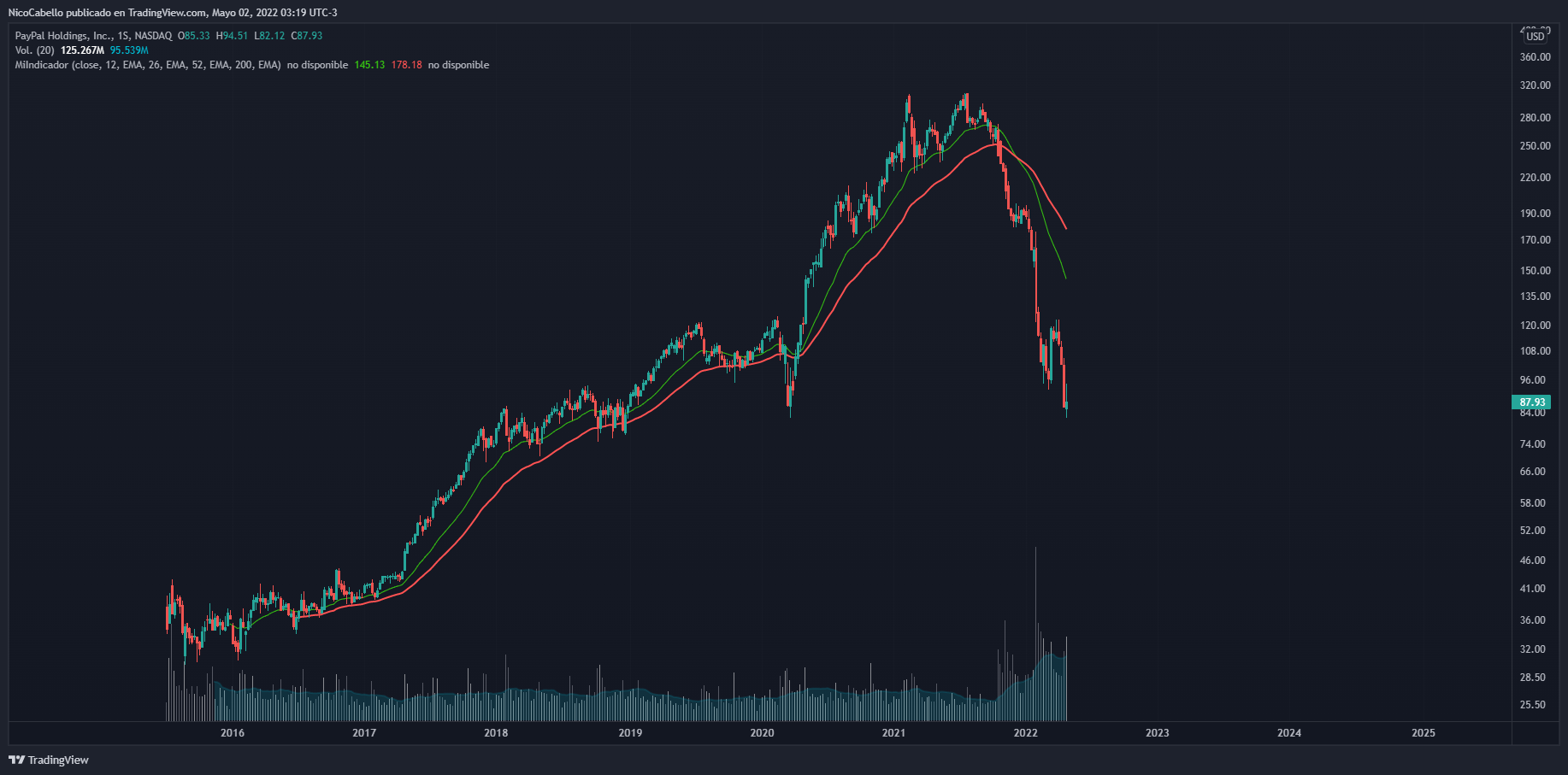Click the 66.00 price scale label

click(x=1533, y=472)
